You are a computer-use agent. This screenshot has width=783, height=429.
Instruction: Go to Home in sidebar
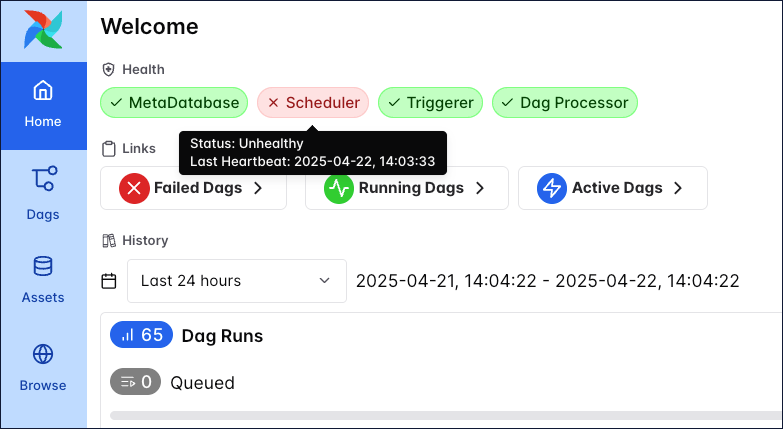coord(43,105)
